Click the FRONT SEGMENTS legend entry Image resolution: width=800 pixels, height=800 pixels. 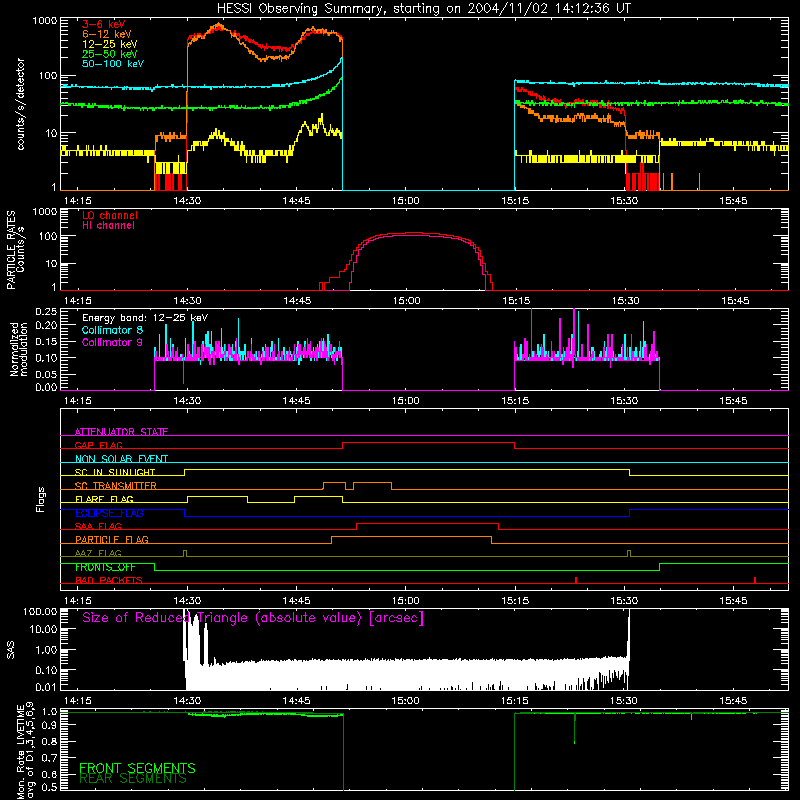pos(137,768)
